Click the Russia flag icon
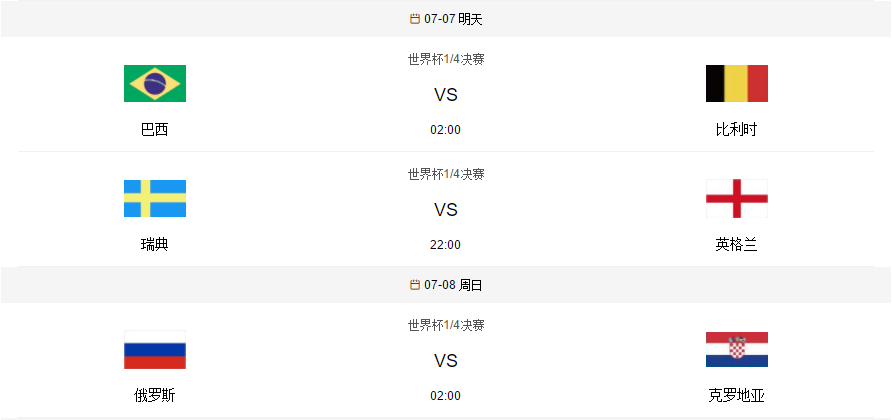The height and width of the screenshot is (420, 892). point(155,350)
